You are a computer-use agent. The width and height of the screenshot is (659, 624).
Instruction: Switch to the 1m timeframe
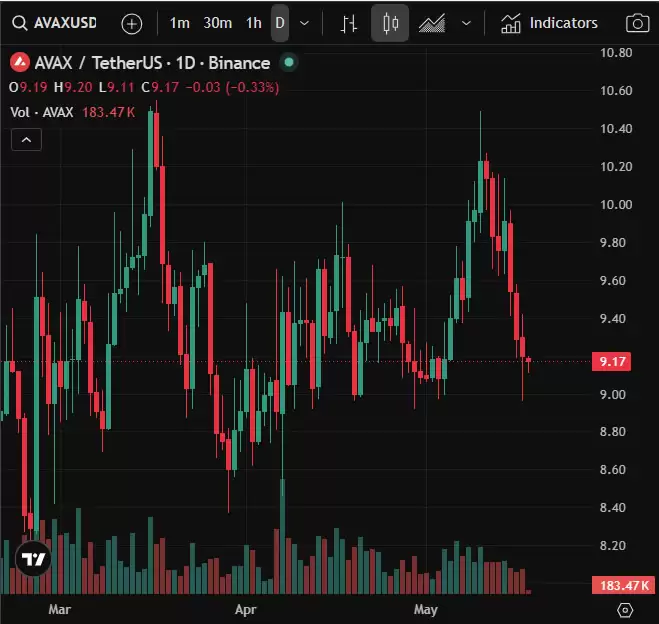click(x=179, y=23)
